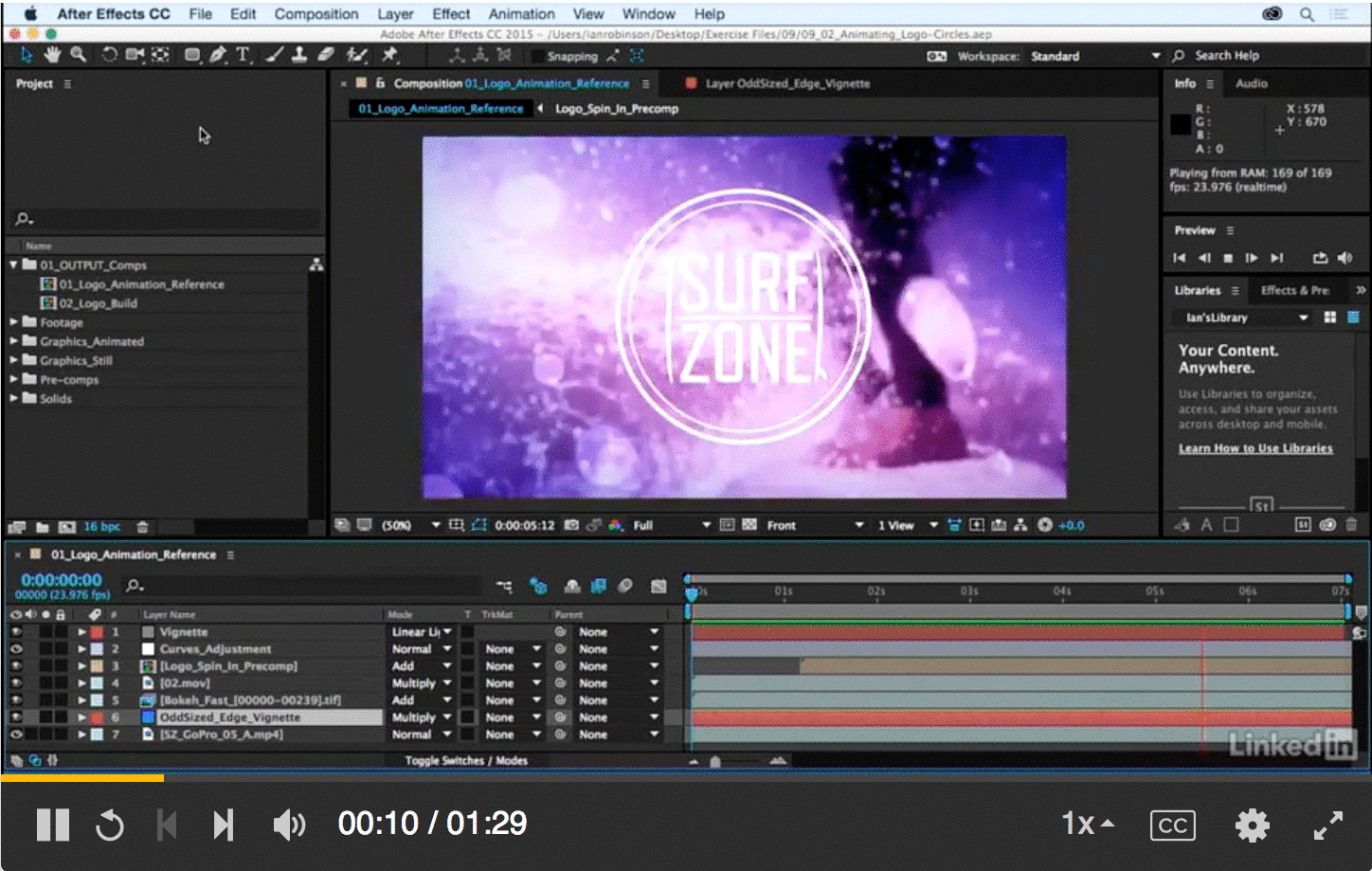Open the Animation menu
Screen dimensions: 1372x871
point(522,14)
